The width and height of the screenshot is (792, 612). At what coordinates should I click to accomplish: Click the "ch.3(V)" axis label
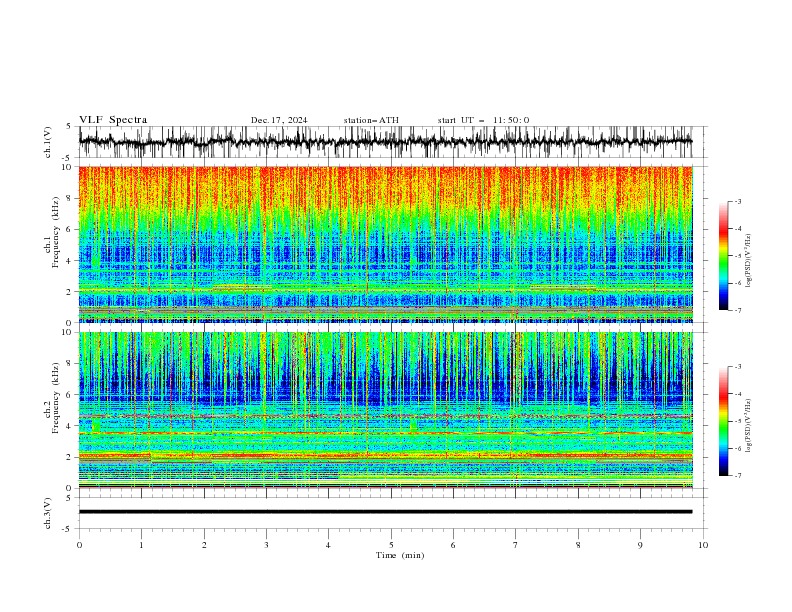point(48,513)
